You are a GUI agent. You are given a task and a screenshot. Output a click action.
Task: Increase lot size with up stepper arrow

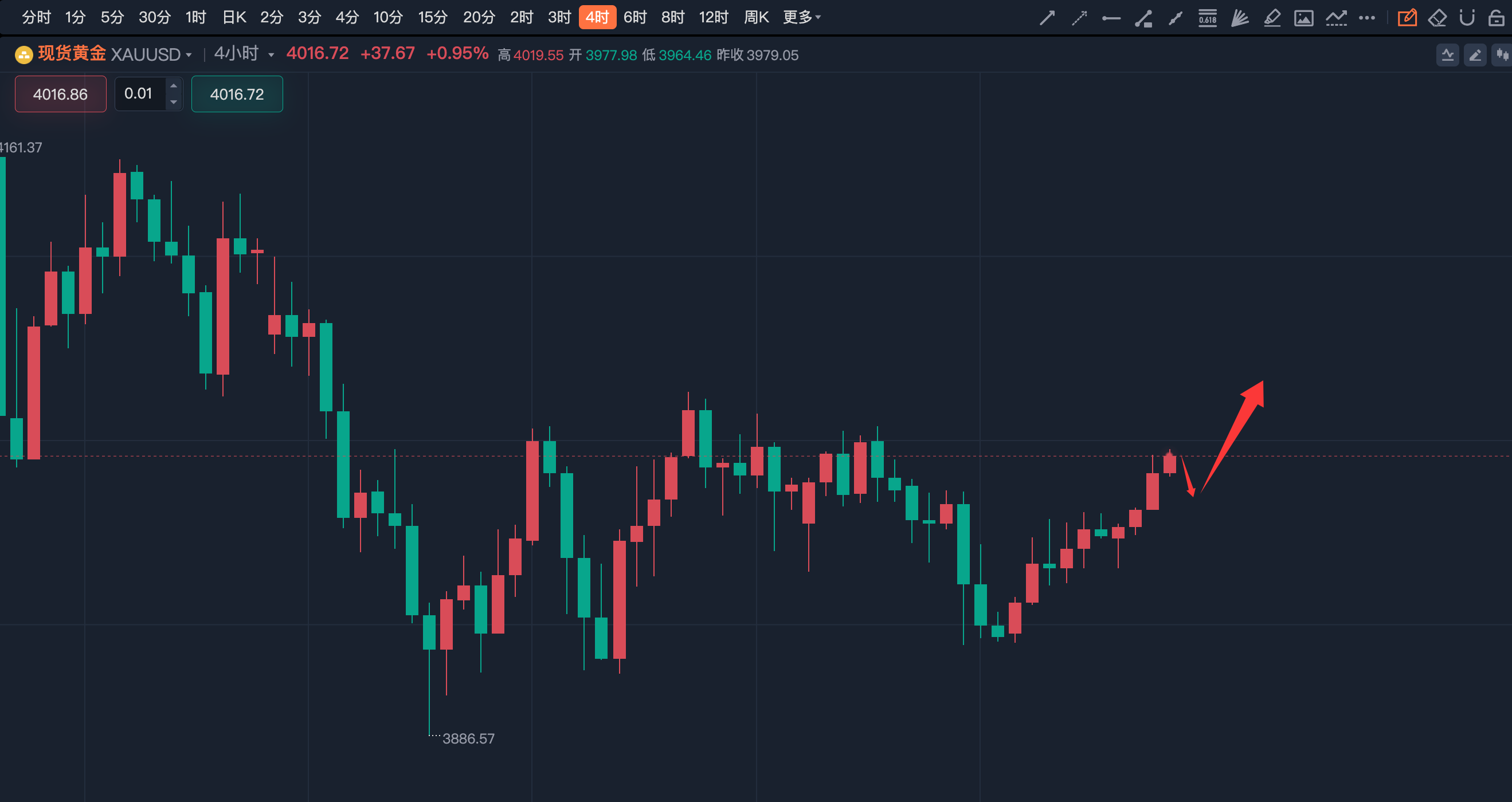pyautogui.click(x=173, y=86)
